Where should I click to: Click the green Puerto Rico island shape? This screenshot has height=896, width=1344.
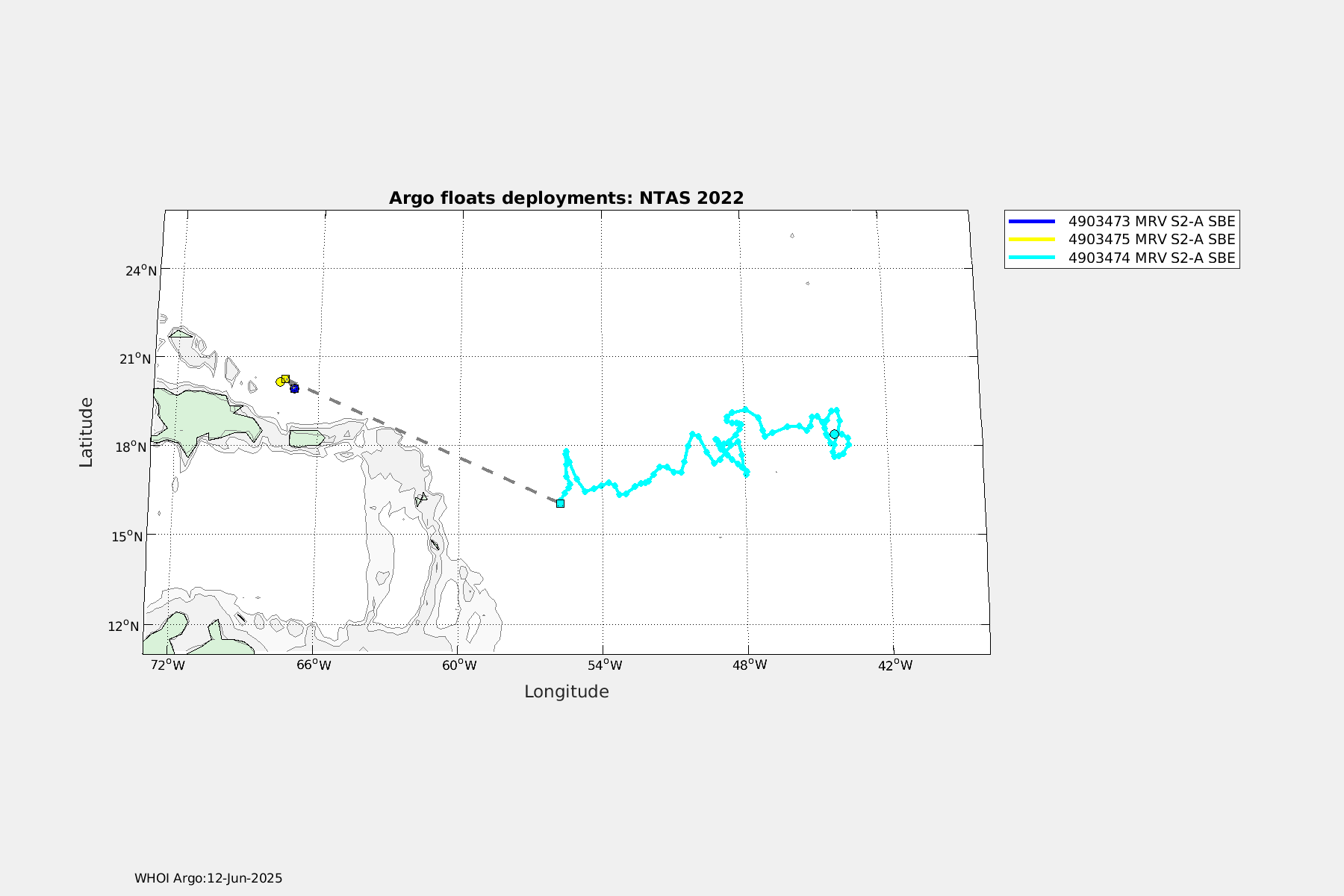click(x=306, y=438)
